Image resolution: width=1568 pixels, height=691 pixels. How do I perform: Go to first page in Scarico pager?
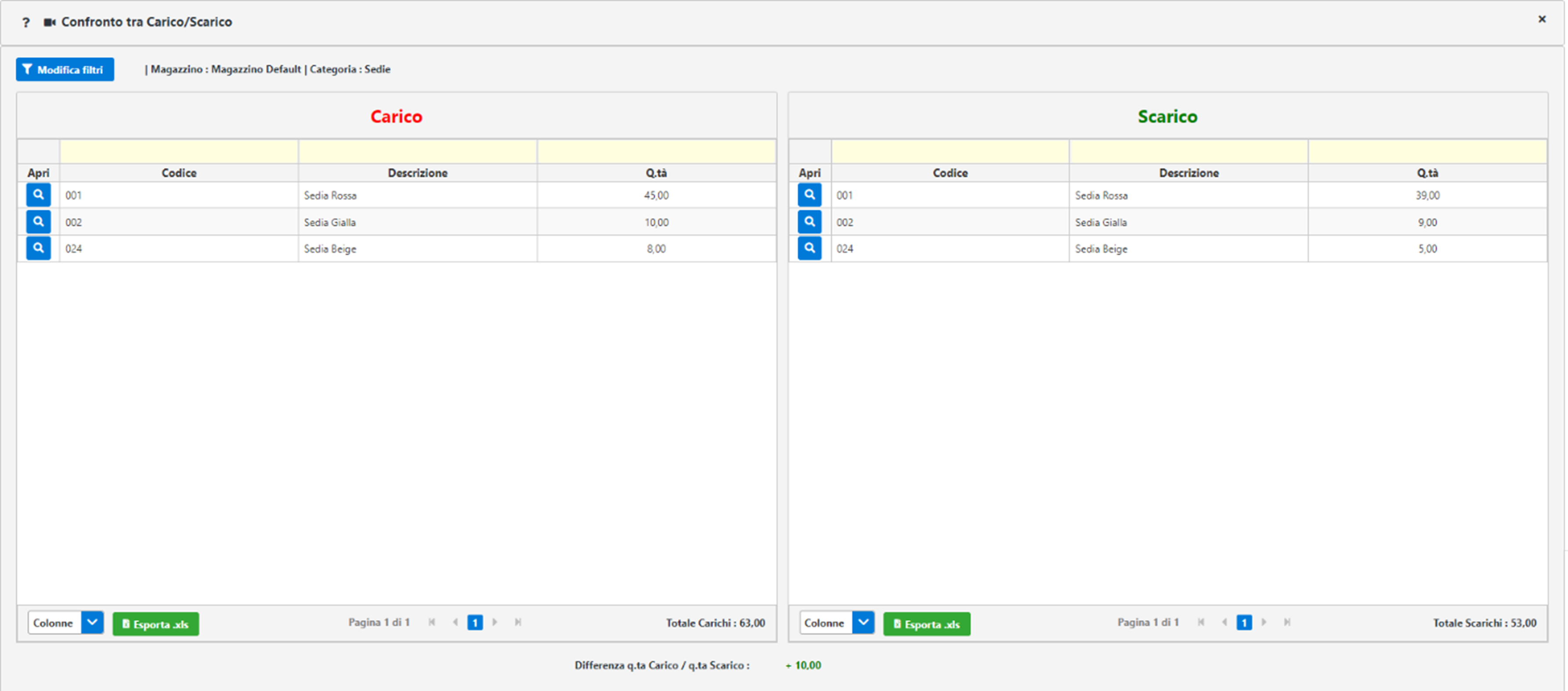1201,622
